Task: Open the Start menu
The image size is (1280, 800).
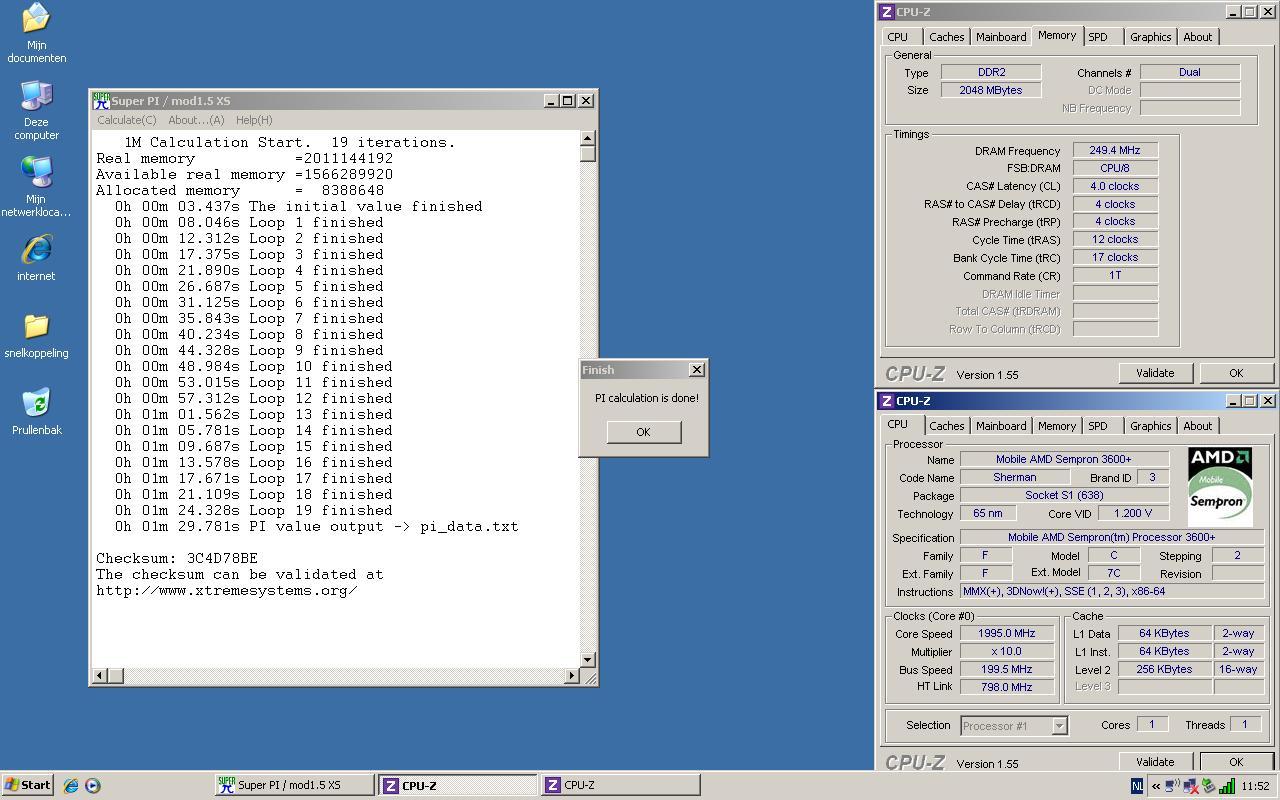Action: click(x=27, y=785)
